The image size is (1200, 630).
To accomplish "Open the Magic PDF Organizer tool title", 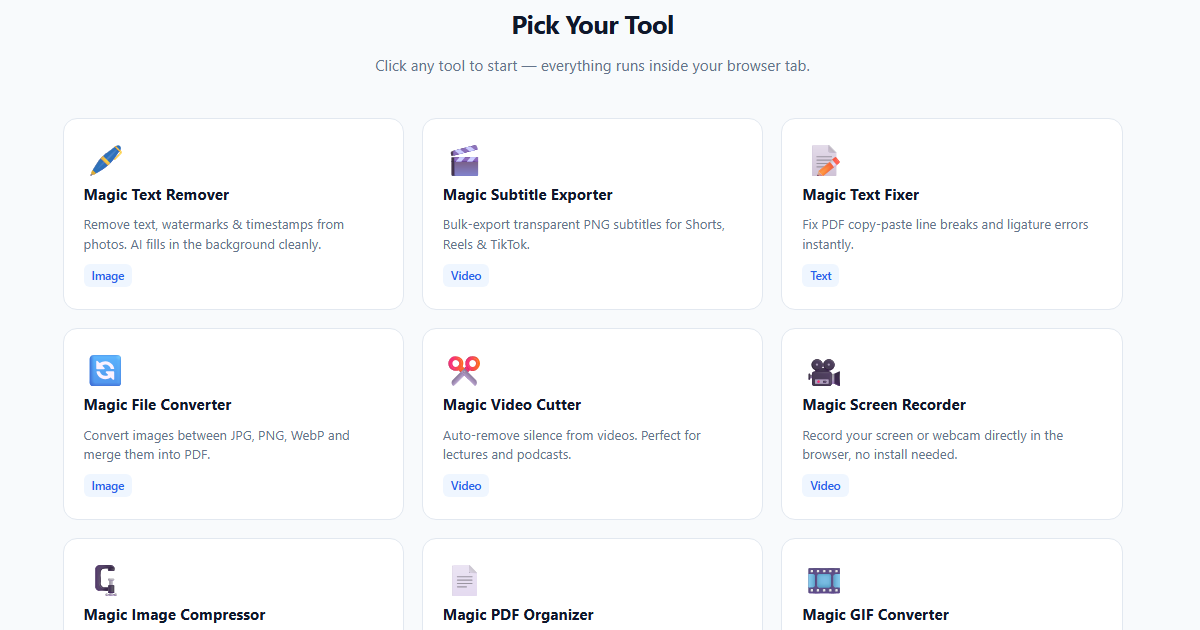I will pos(518,615).
